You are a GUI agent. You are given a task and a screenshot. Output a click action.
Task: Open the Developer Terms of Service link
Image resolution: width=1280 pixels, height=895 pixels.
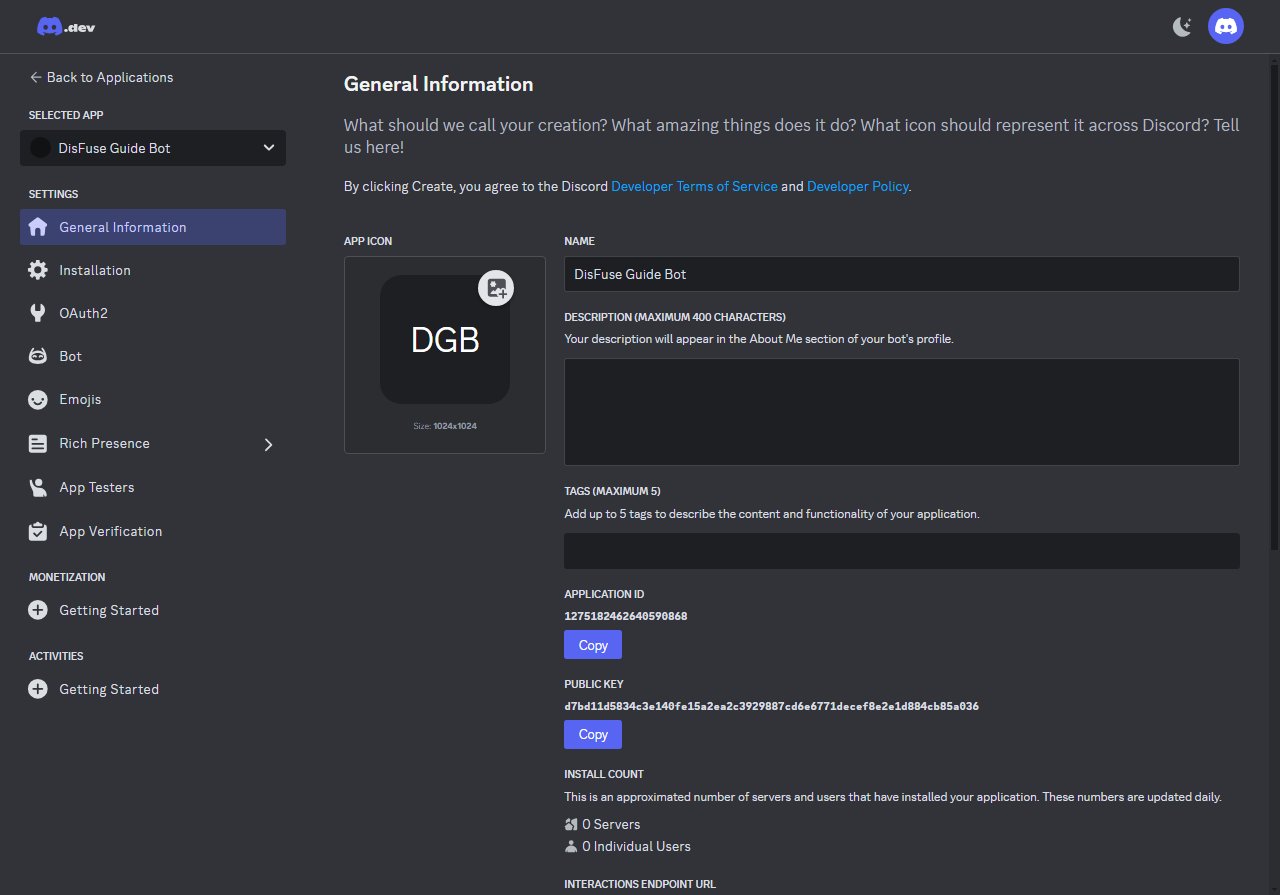[x=694, y=186]
